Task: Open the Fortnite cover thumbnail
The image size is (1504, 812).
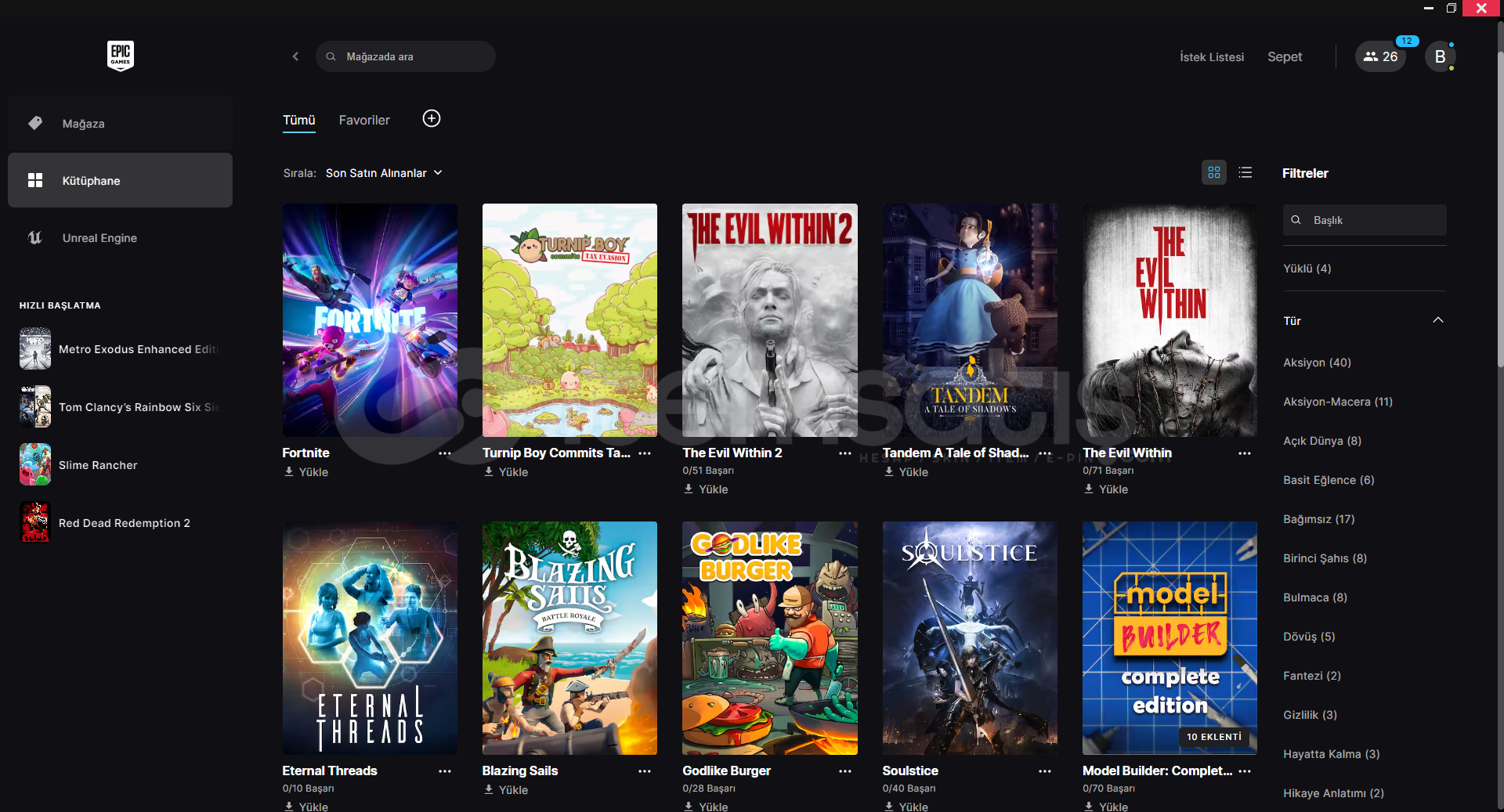Action: [x=370, y=320]
